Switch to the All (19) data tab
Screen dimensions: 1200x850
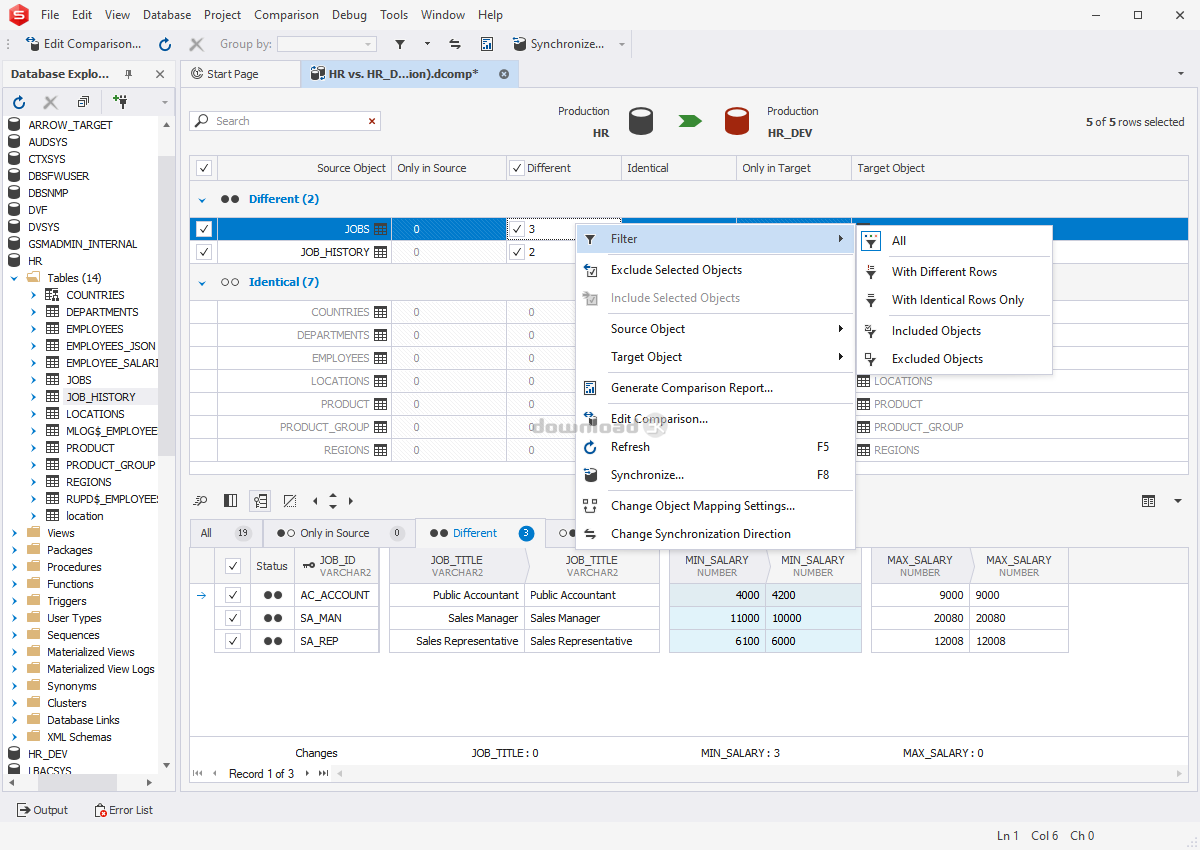point(226,533)
